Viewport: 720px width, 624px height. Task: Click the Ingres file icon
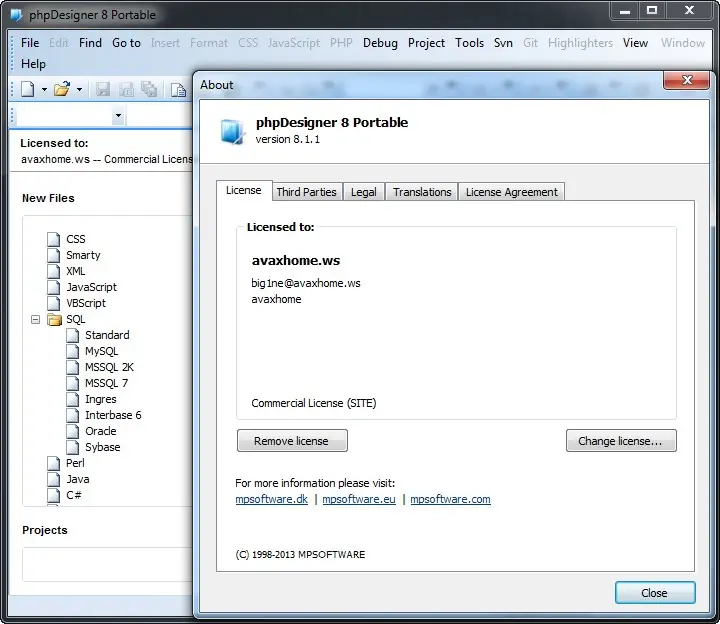[73, 399]
